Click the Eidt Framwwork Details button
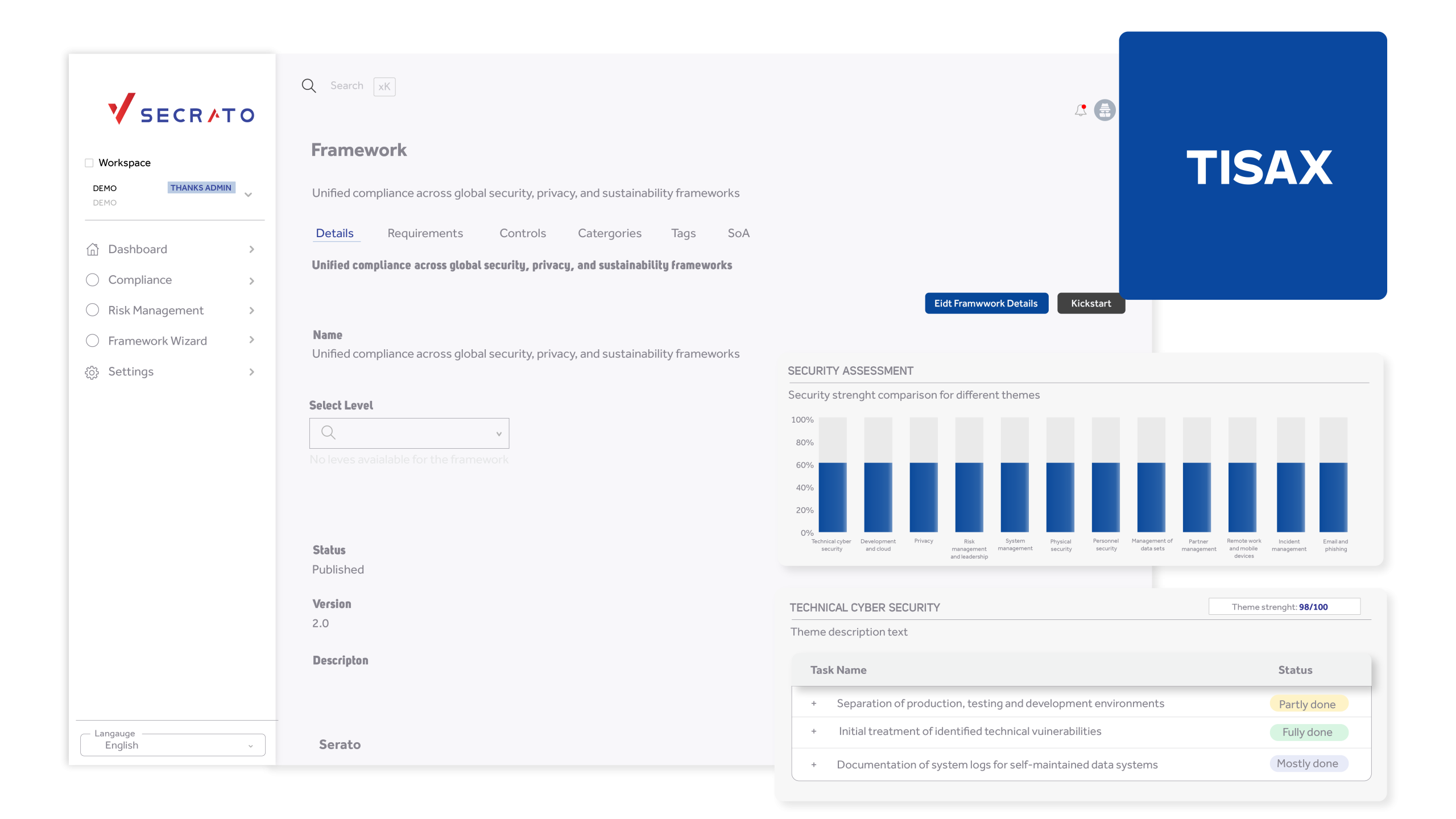This screenshot has width=1456, height=819. click(x=986, y=304)
